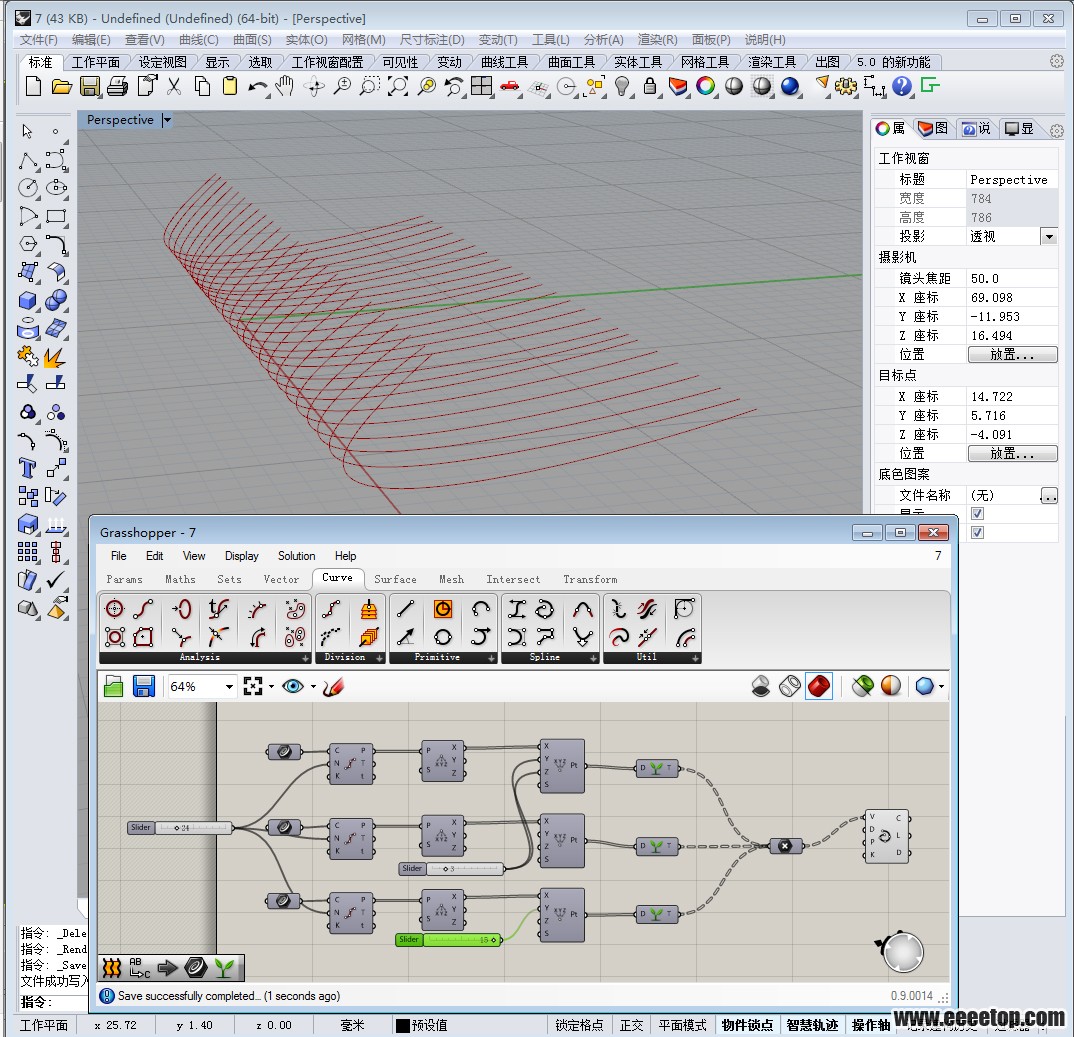Expand the Analysis group panel
Image resolution: width=1074 pixels, height=1037 pixels.
pyautogui.click(x=306, y=658)
